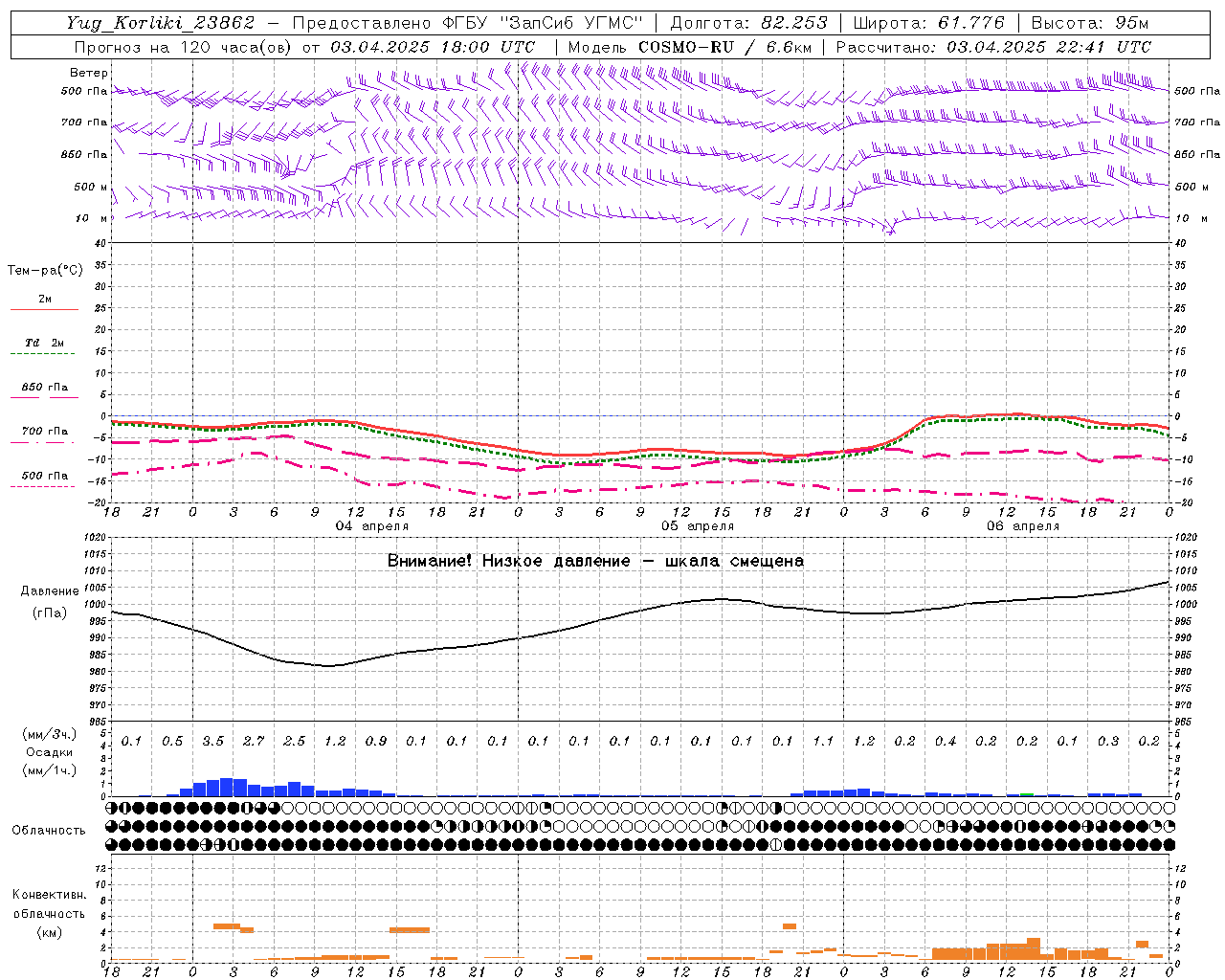Click the 2.7 precipitation value
This screenshot has width=1225, height=980.
(x=254, y=742)
